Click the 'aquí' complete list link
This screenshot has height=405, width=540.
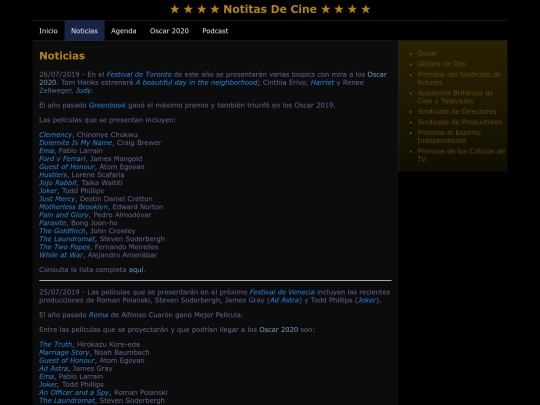click(x=136, y=270)
